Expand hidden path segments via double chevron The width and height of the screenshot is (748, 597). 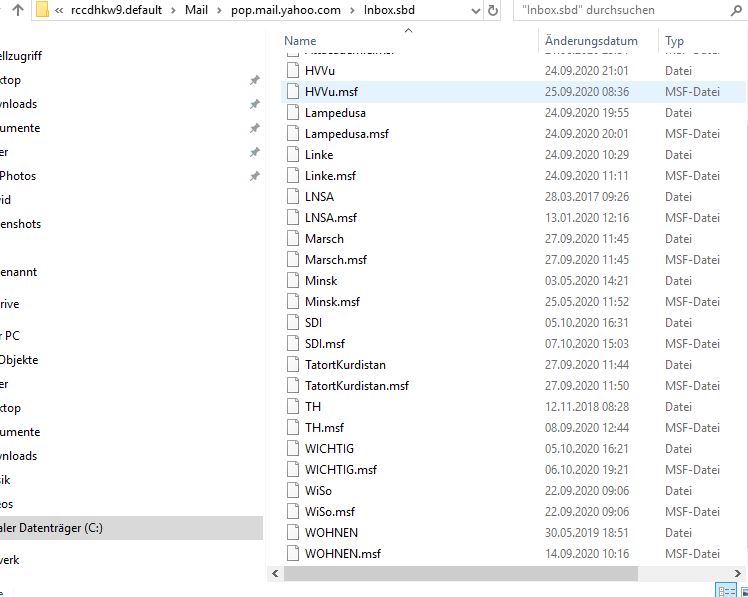pos(59,10)
